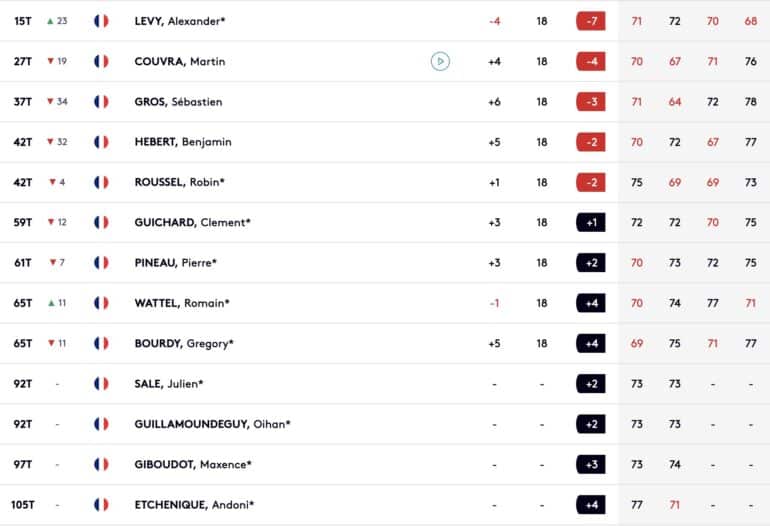
Task: Click the French flag beside ROUSSEL, Robin
Action: click(101, 182)
